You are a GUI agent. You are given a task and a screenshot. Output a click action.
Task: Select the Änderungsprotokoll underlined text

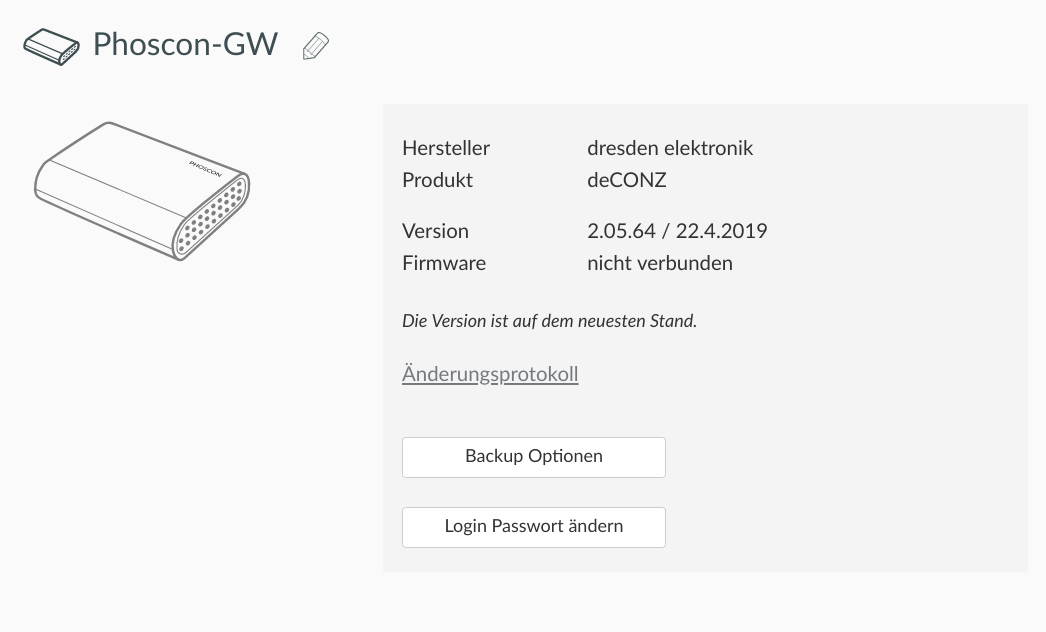[x=490, y=375]
